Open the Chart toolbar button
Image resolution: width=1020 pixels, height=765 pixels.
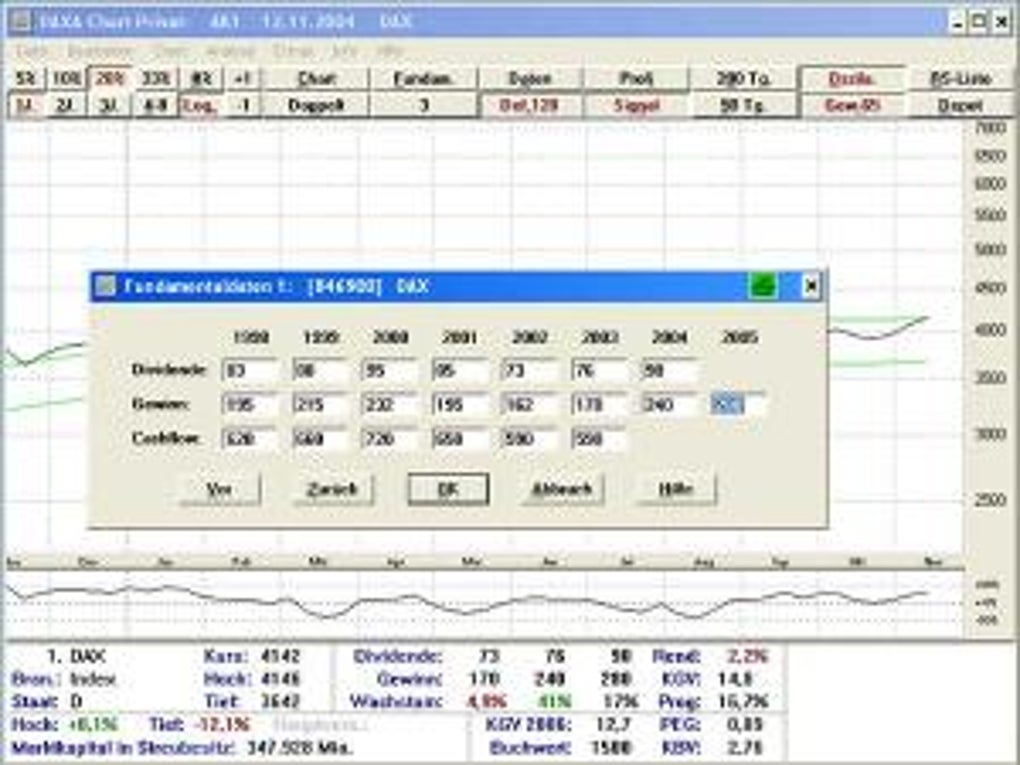(315, 79)
